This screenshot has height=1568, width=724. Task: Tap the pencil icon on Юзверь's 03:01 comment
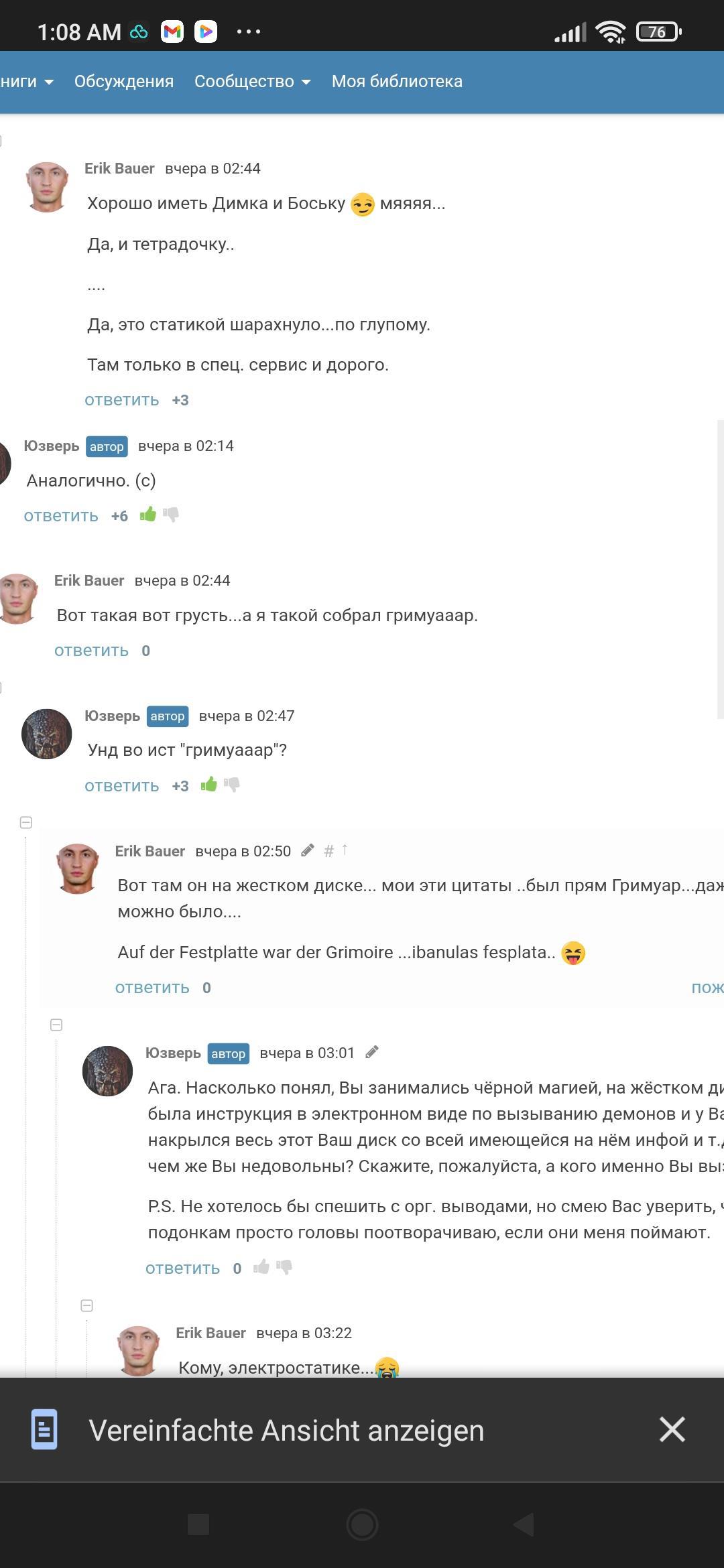[x=371, y=1052]
